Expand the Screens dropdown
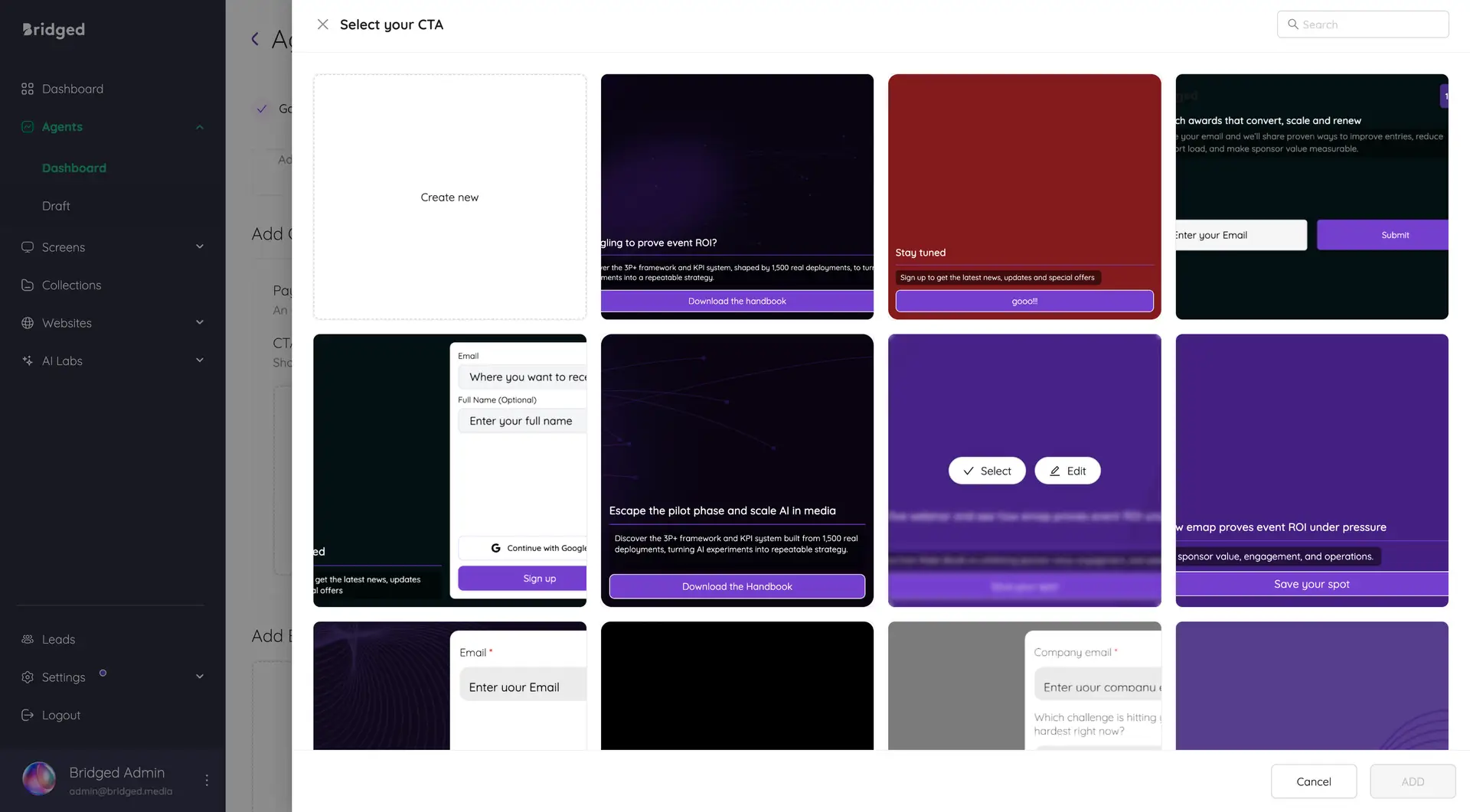The image size is (1470, 812). click(x=199, y=246)
